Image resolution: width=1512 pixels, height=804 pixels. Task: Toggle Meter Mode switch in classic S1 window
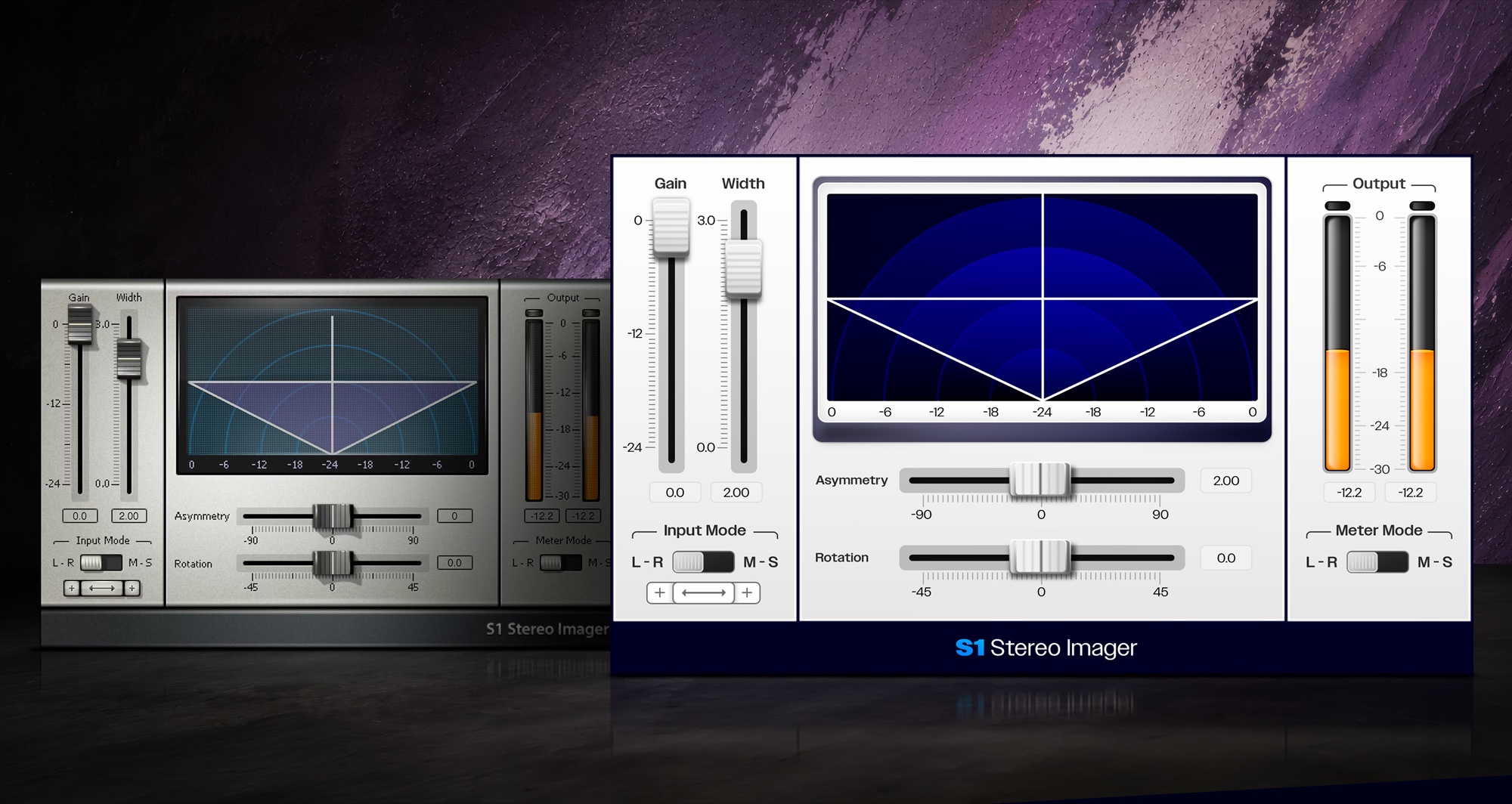pyautogui.click(x=561, y=563)
